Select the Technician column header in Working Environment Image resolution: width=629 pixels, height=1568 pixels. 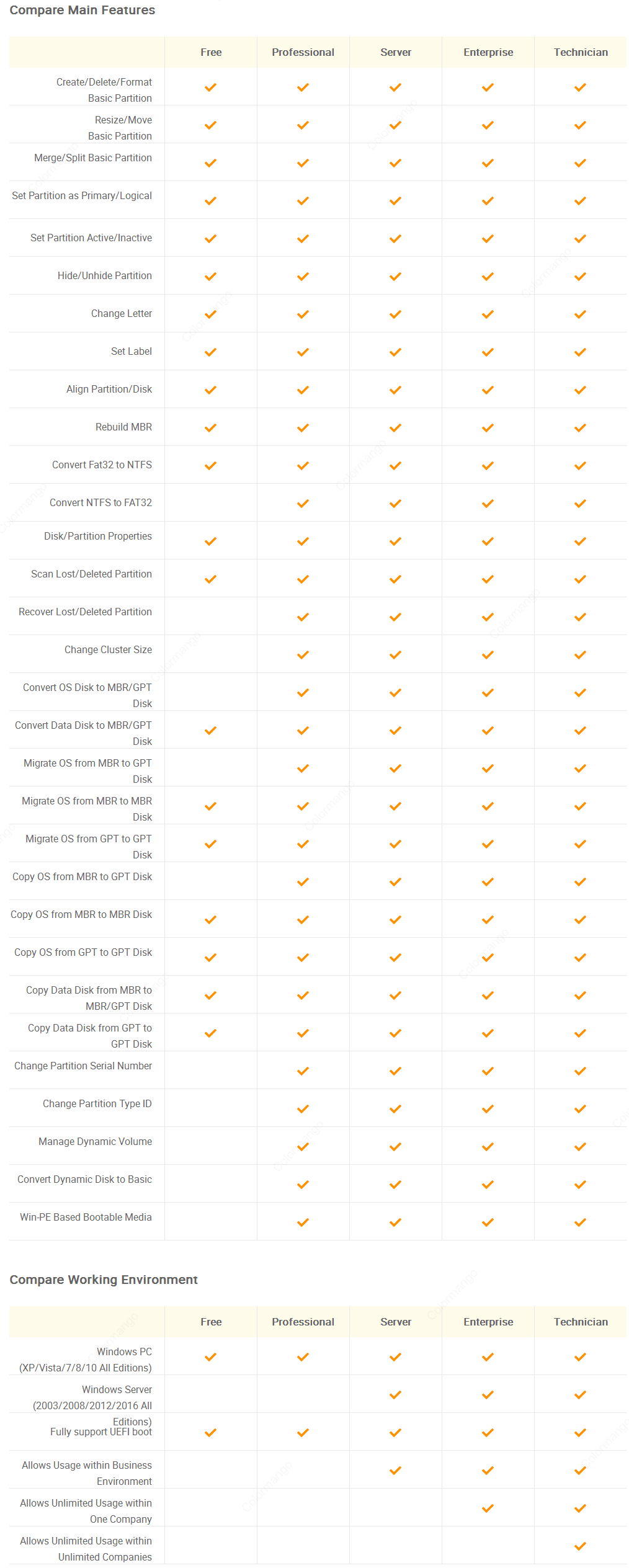(x=581, y=1322)
